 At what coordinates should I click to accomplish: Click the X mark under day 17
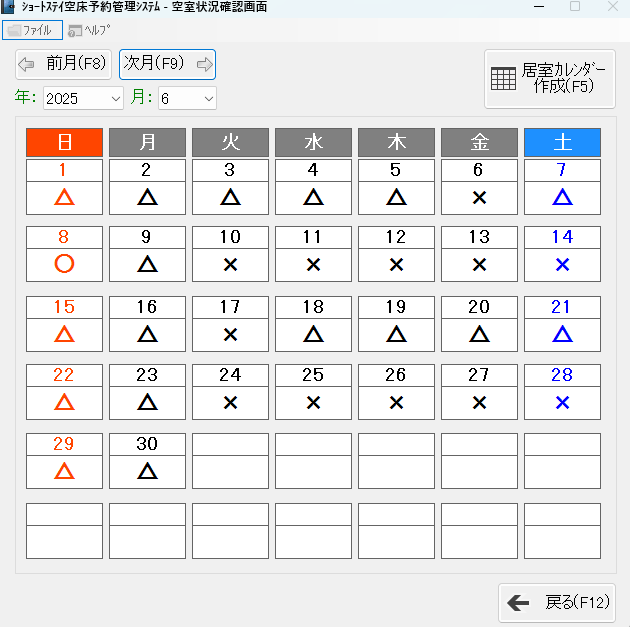click(x=230, y=335)
